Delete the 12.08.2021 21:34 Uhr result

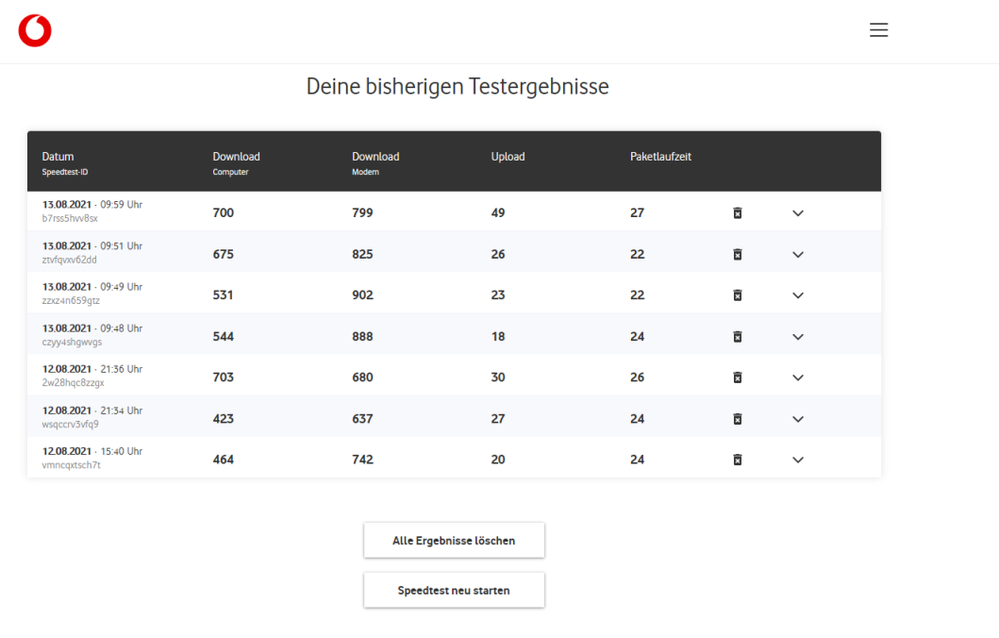point(737,419)
